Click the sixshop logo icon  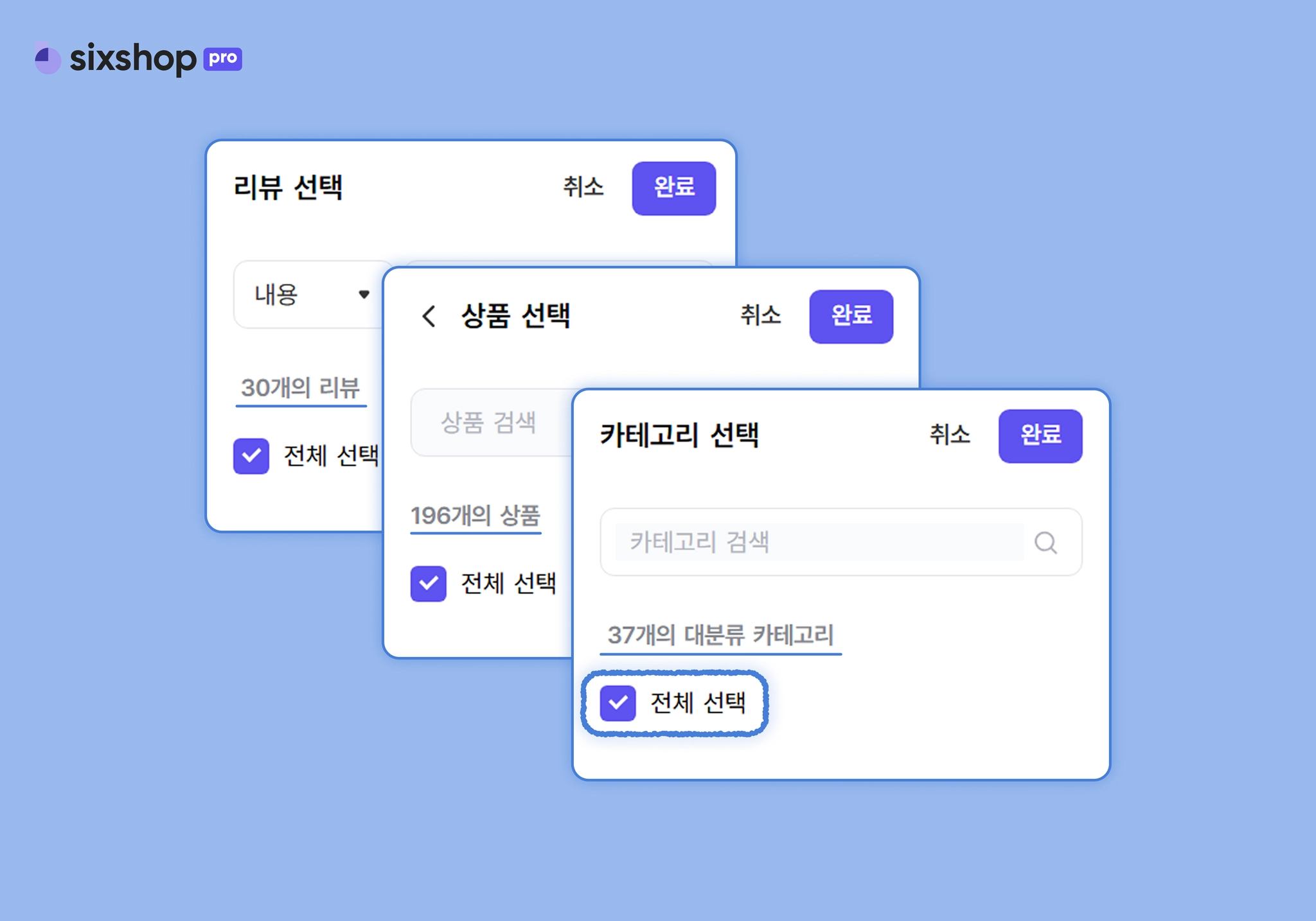pos(48,58)
